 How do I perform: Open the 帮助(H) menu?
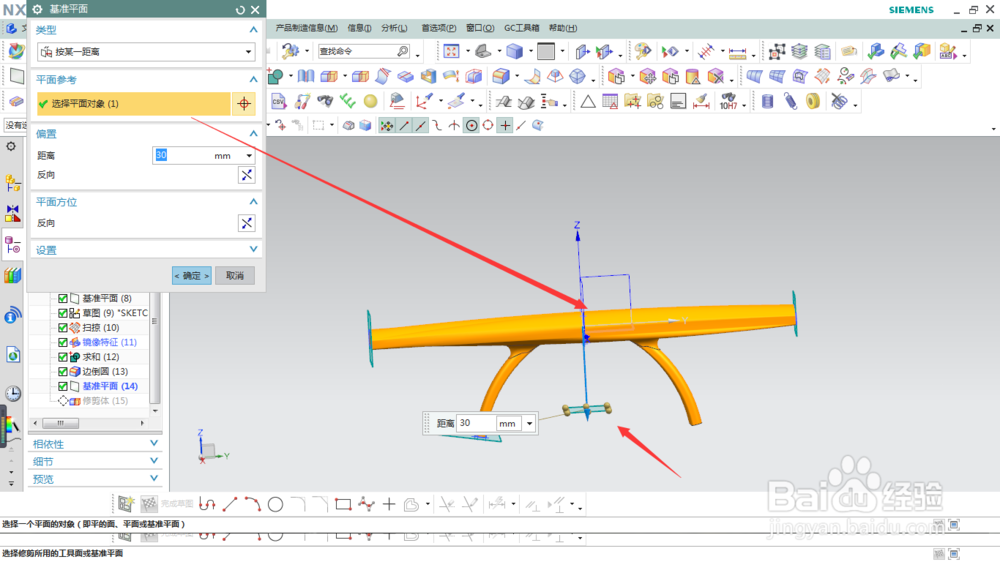tap(562, 28)
